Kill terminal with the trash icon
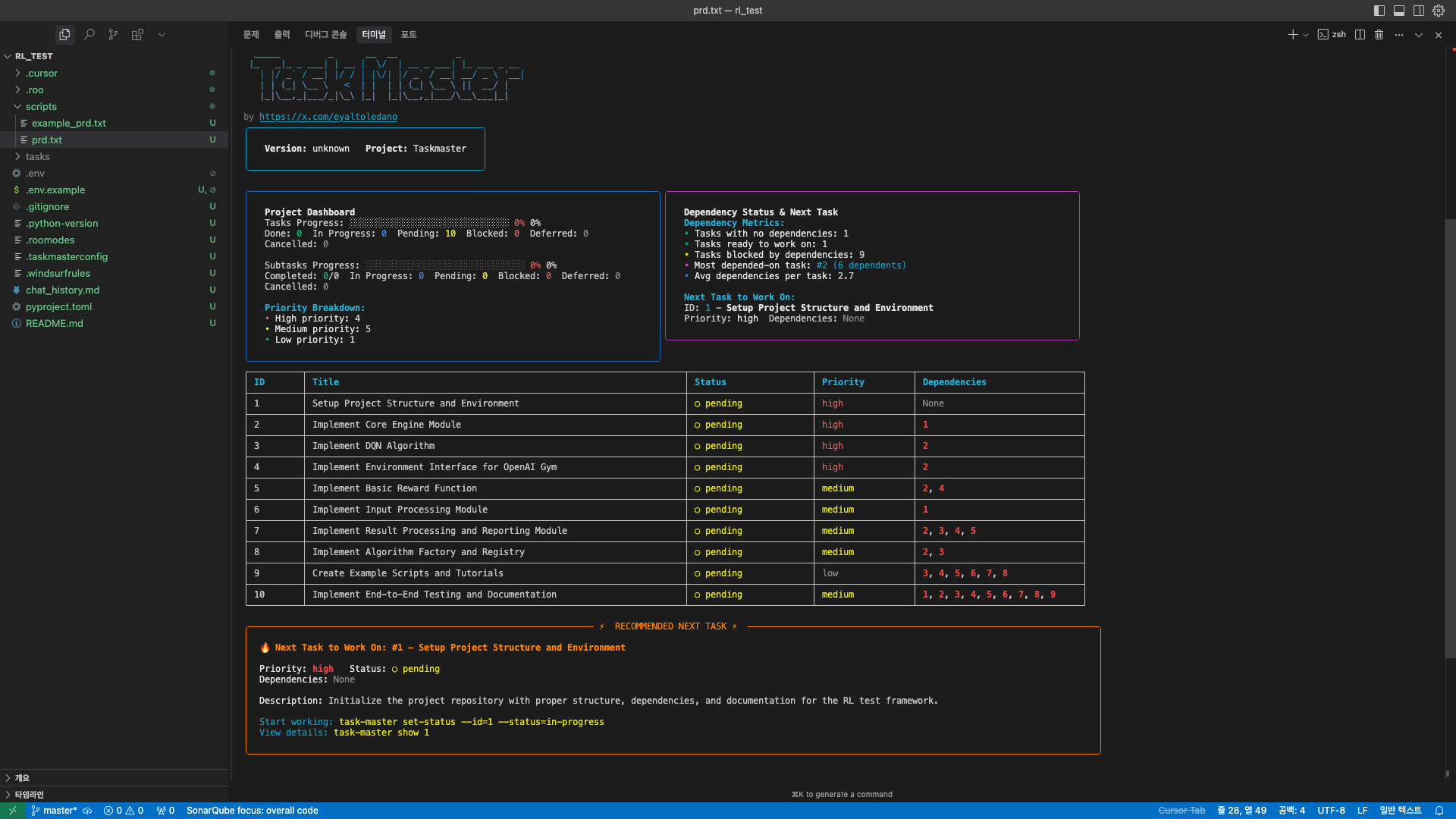 1379,34
